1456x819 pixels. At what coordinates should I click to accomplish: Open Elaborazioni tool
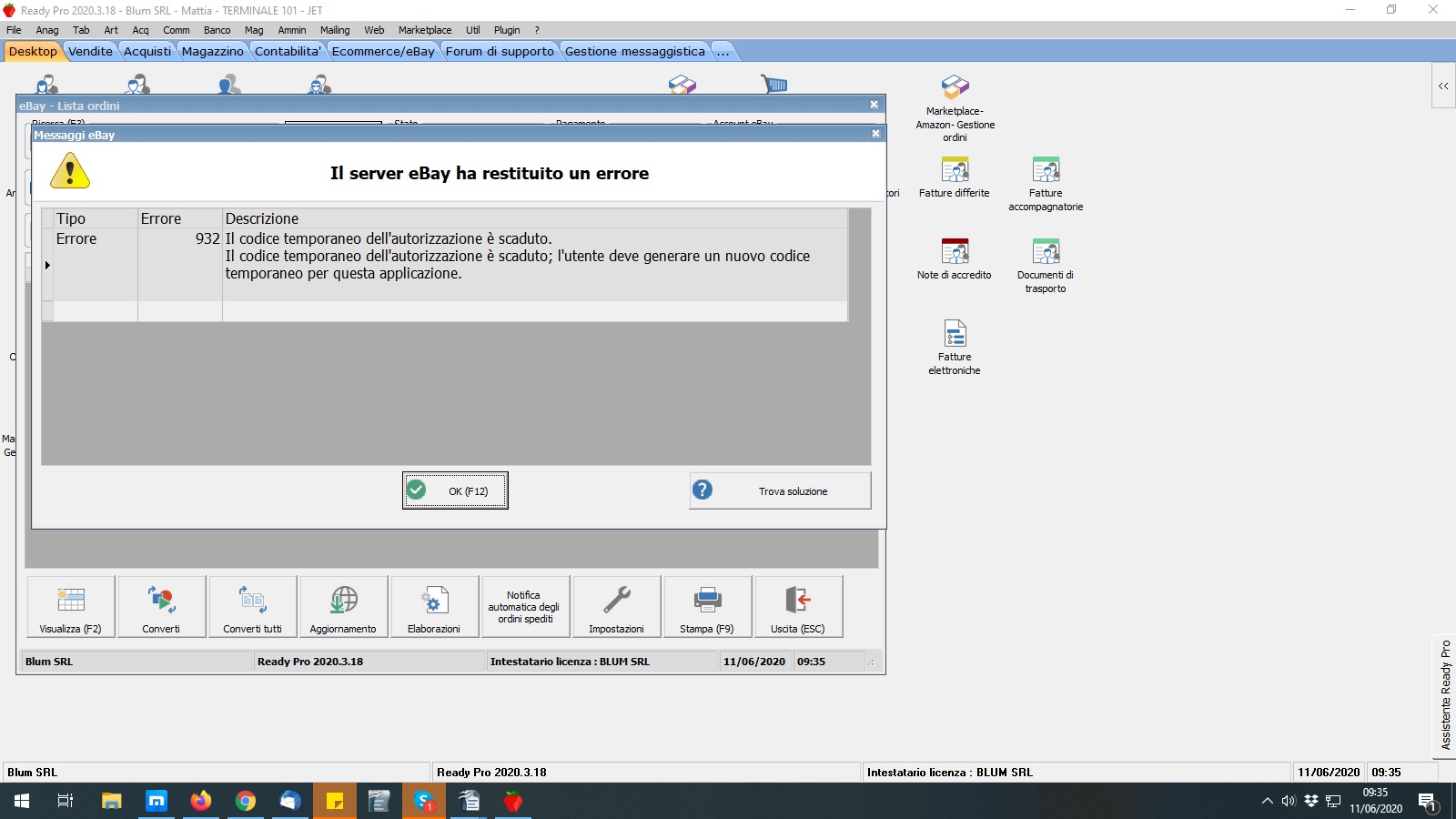coord(435,606)
